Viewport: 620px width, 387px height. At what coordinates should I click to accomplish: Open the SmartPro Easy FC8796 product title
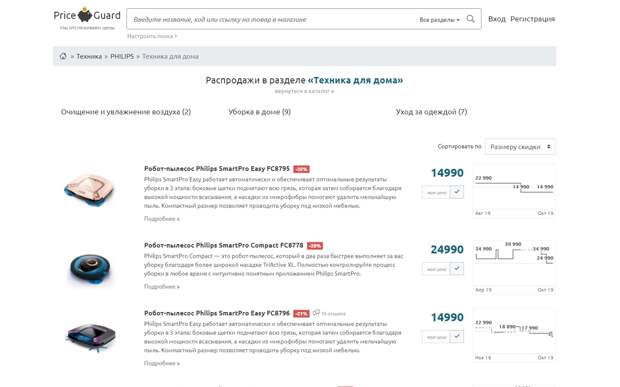pos(217,313)
